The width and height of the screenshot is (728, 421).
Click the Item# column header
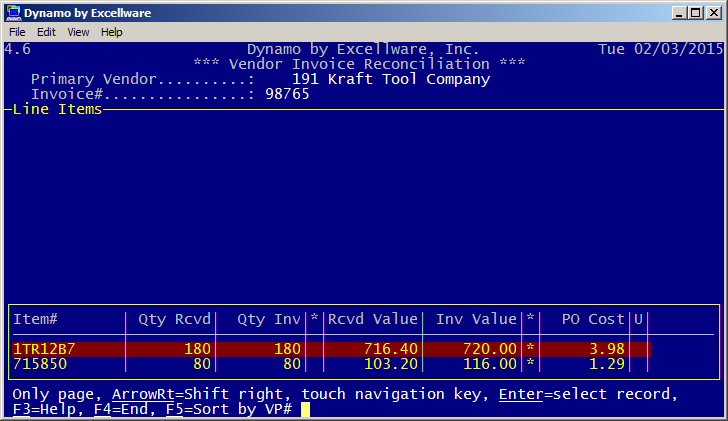(35, 319)
